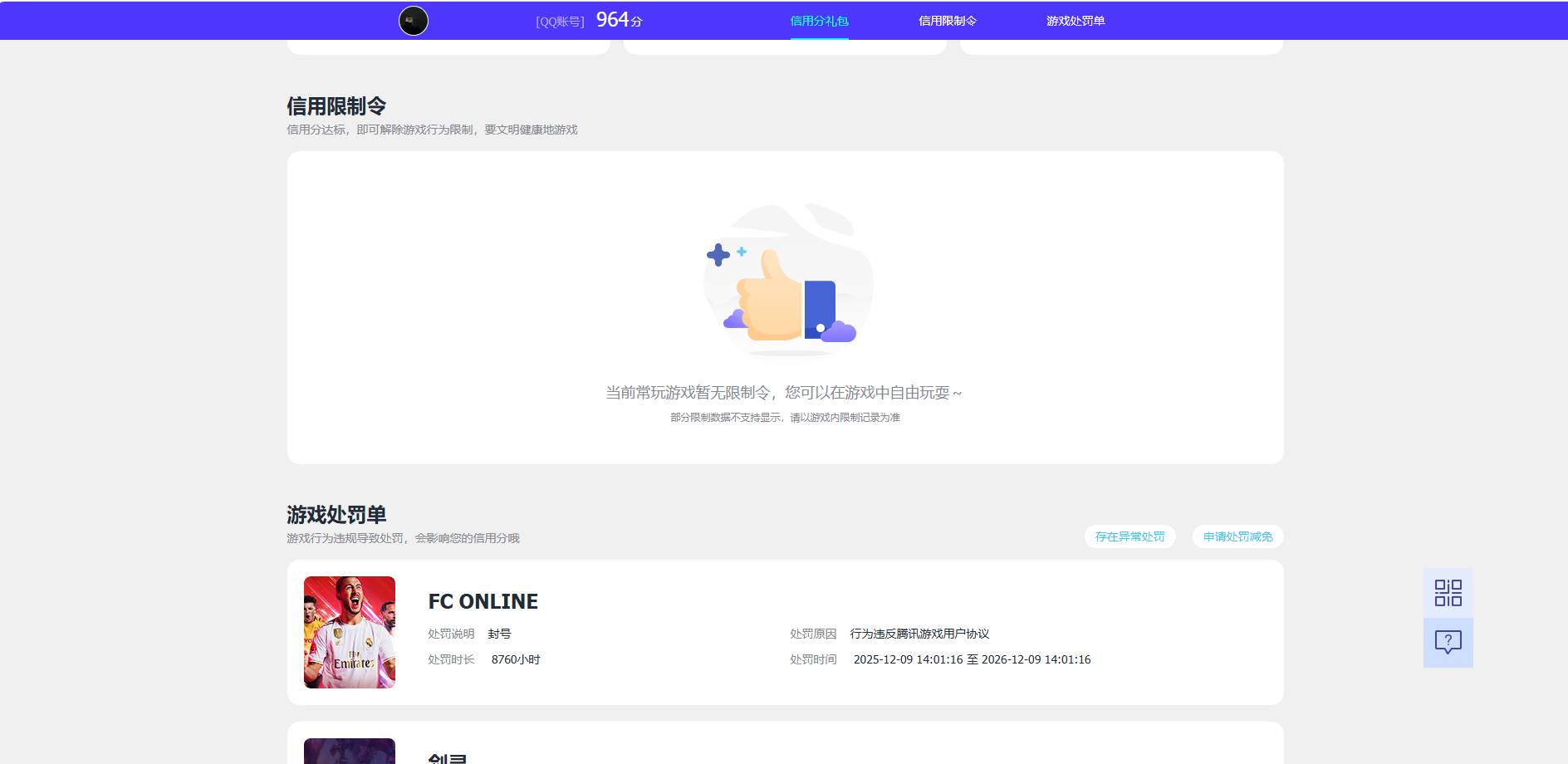Click the 封号 penalty description value

[x=499, y=634]
